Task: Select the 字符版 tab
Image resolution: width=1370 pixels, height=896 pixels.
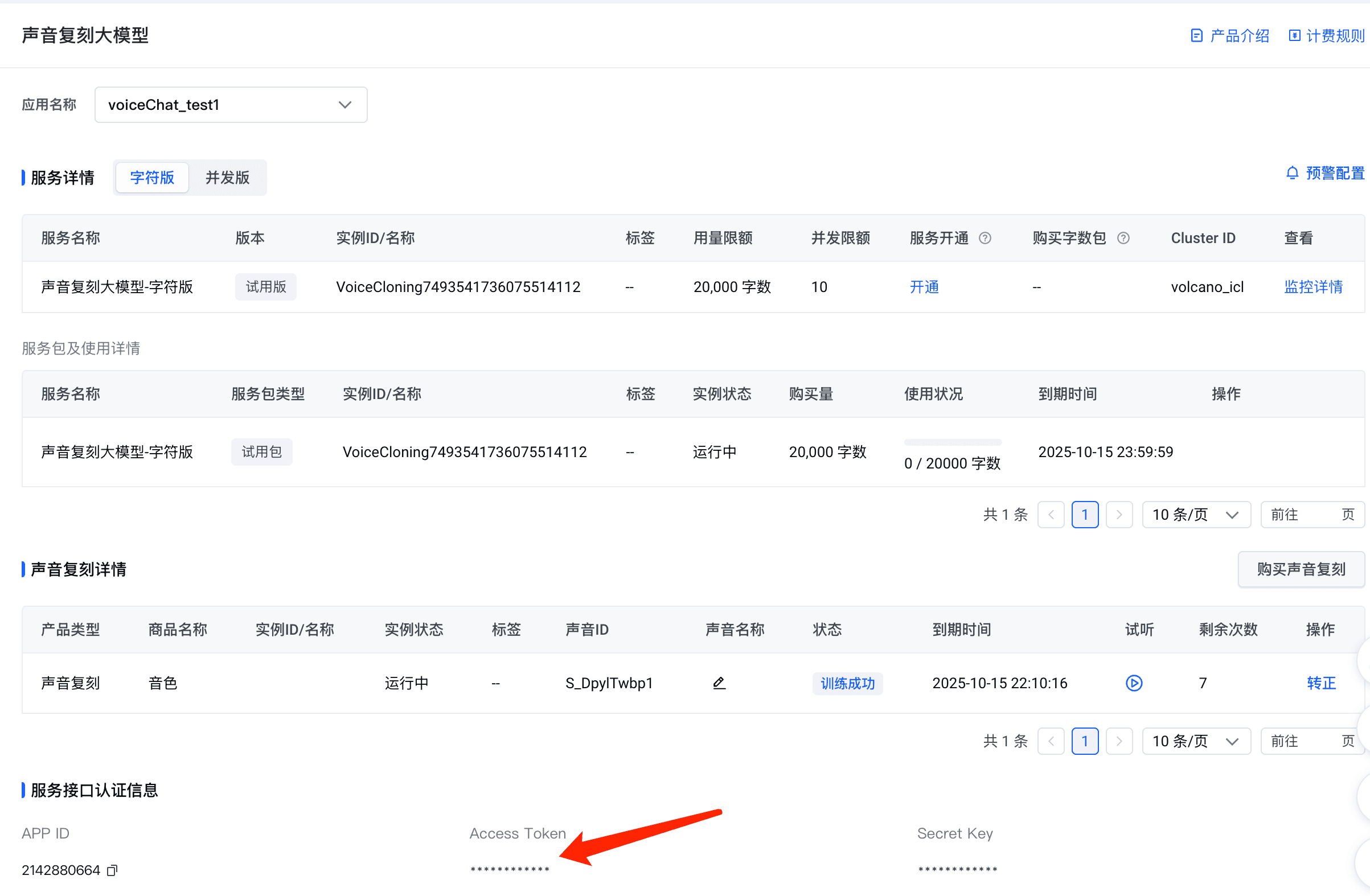Action: [x=152, y=177]
